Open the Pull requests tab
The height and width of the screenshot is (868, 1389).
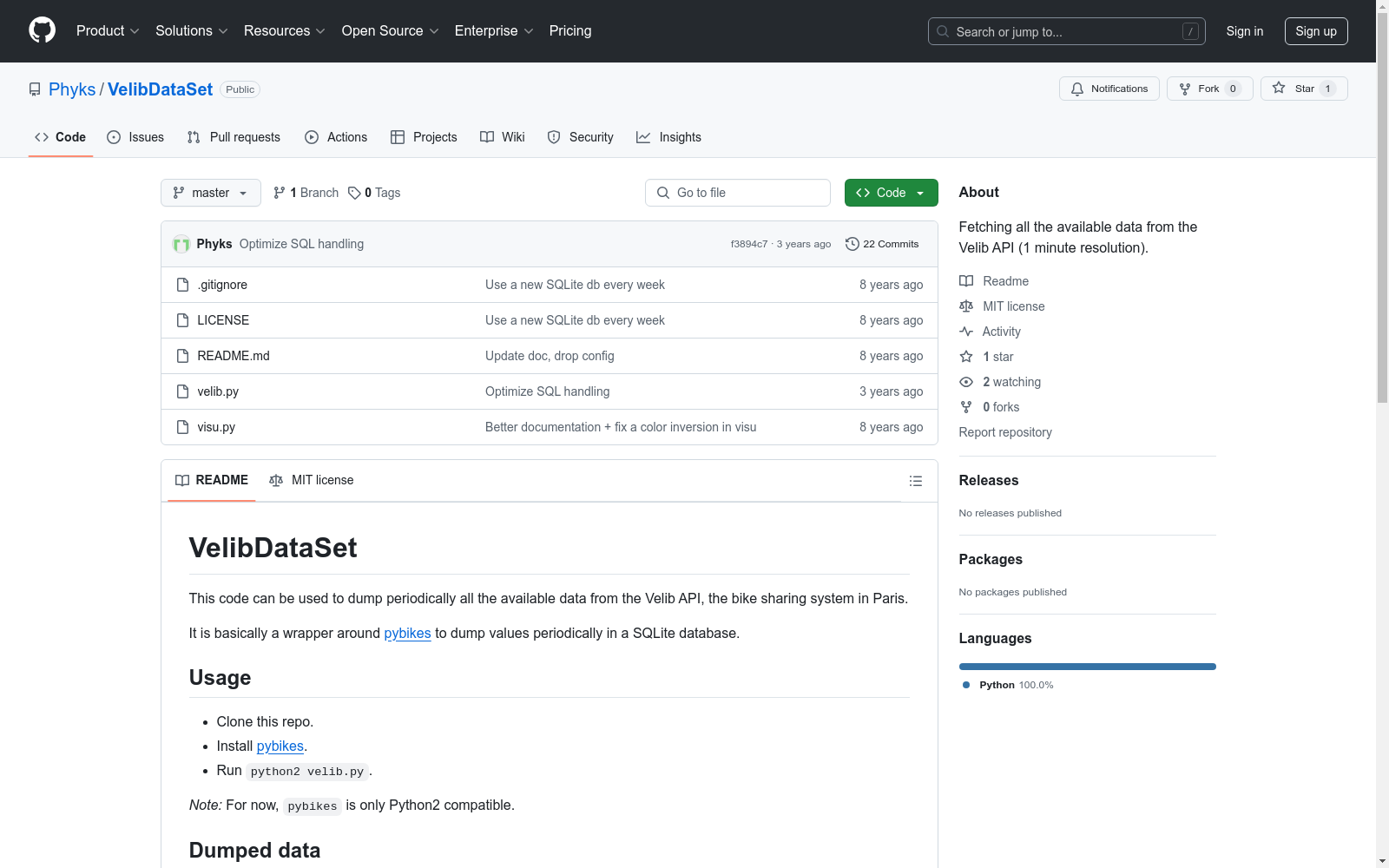[x=234, y=137]
